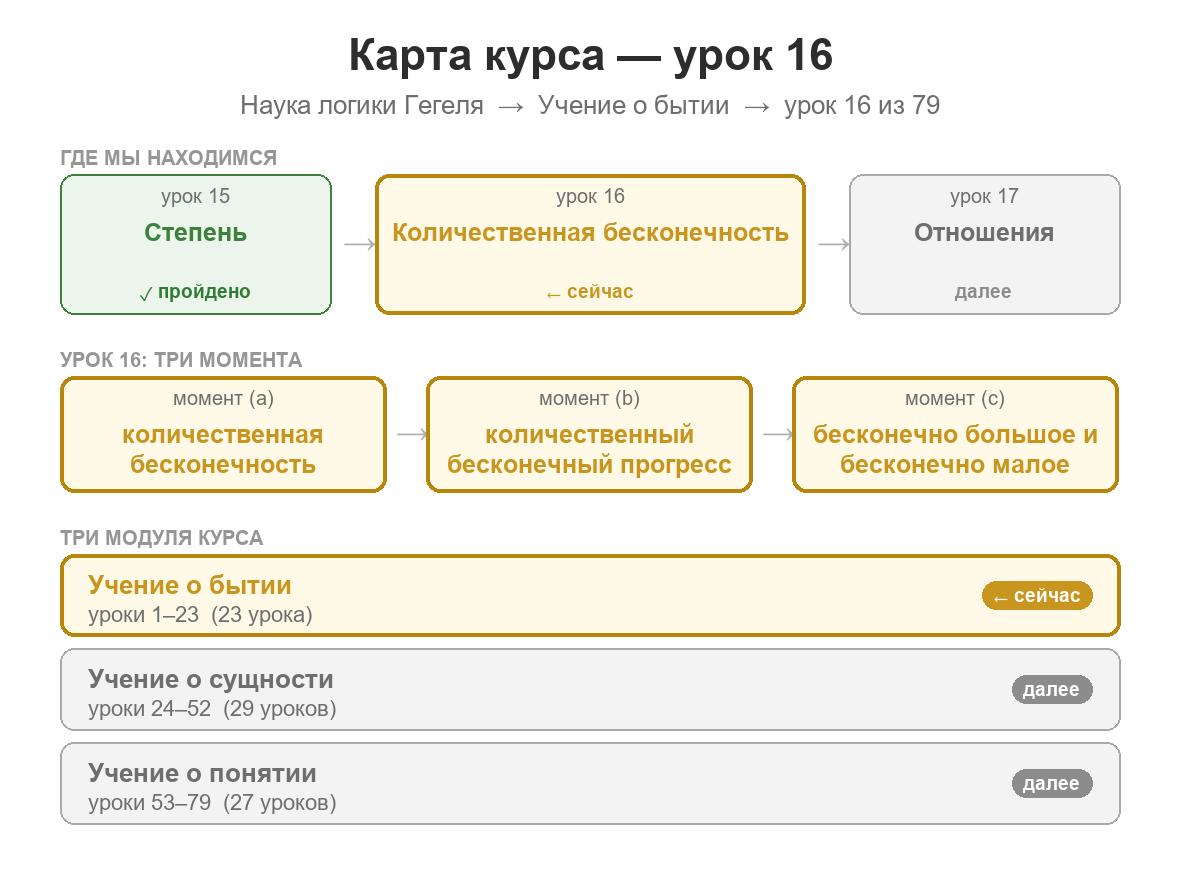Click the пройдено status in lesson 15
The image size is (1180, 870).
click(x=196, y=292)
